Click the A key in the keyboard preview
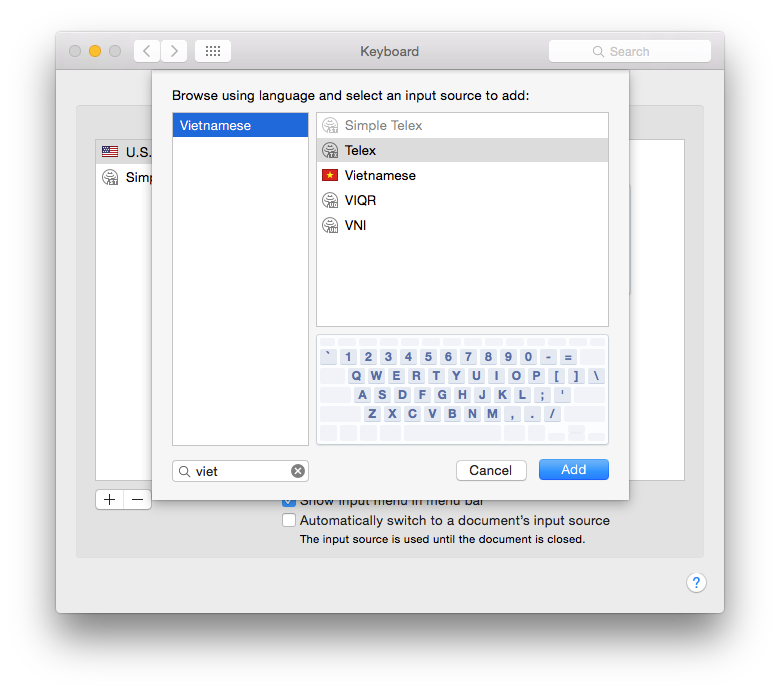Screen dimensions: 780x693 tap(362, 395)
